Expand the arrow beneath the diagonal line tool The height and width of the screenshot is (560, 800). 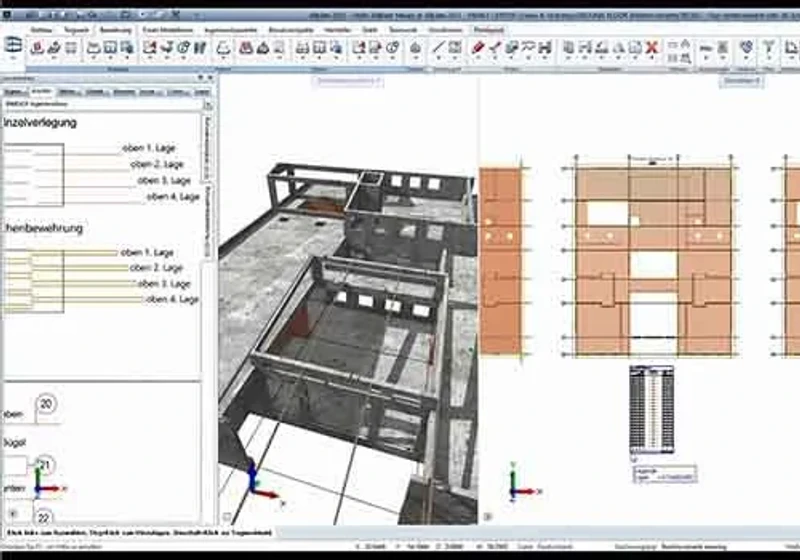tap(438, 58)
